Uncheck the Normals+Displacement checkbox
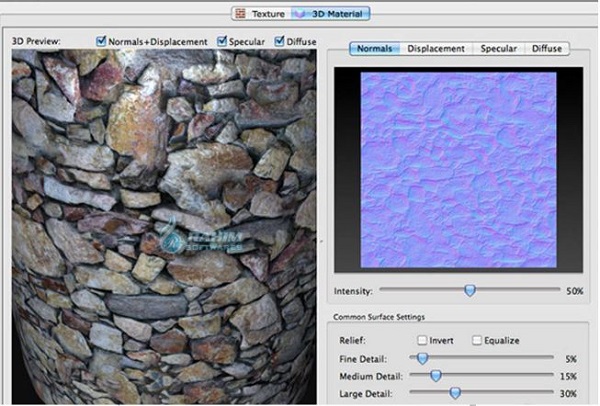 pos(102,41)
